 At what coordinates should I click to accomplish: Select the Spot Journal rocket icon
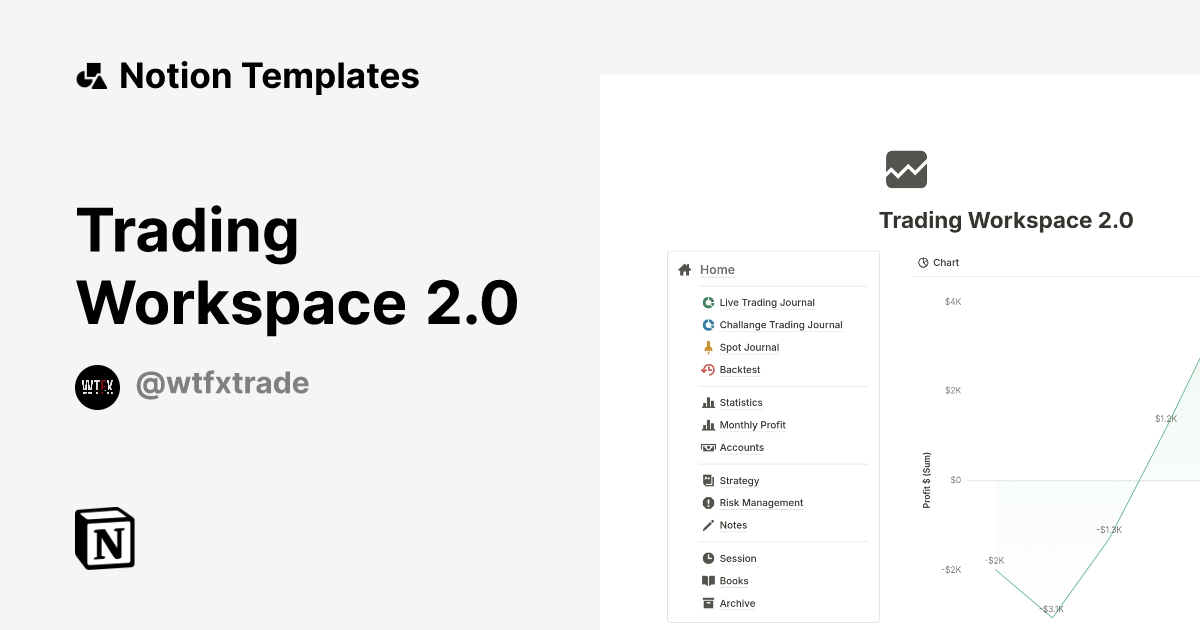click(708, 347)
